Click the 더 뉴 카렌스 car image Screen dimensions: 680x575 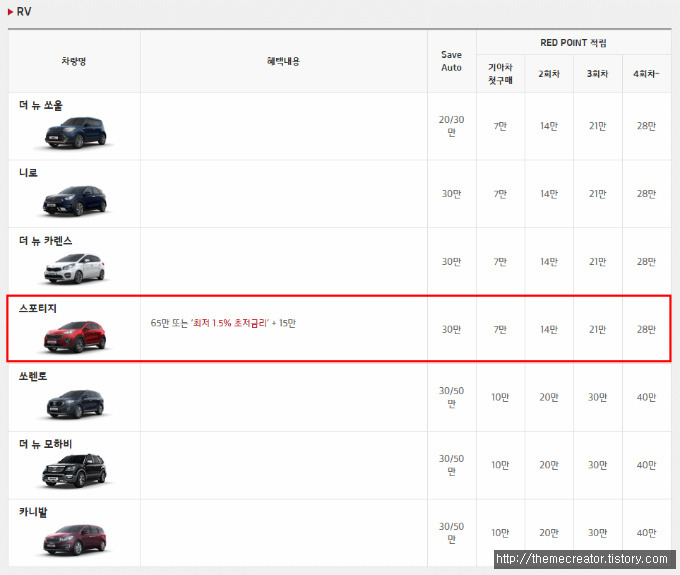(75, 268)
